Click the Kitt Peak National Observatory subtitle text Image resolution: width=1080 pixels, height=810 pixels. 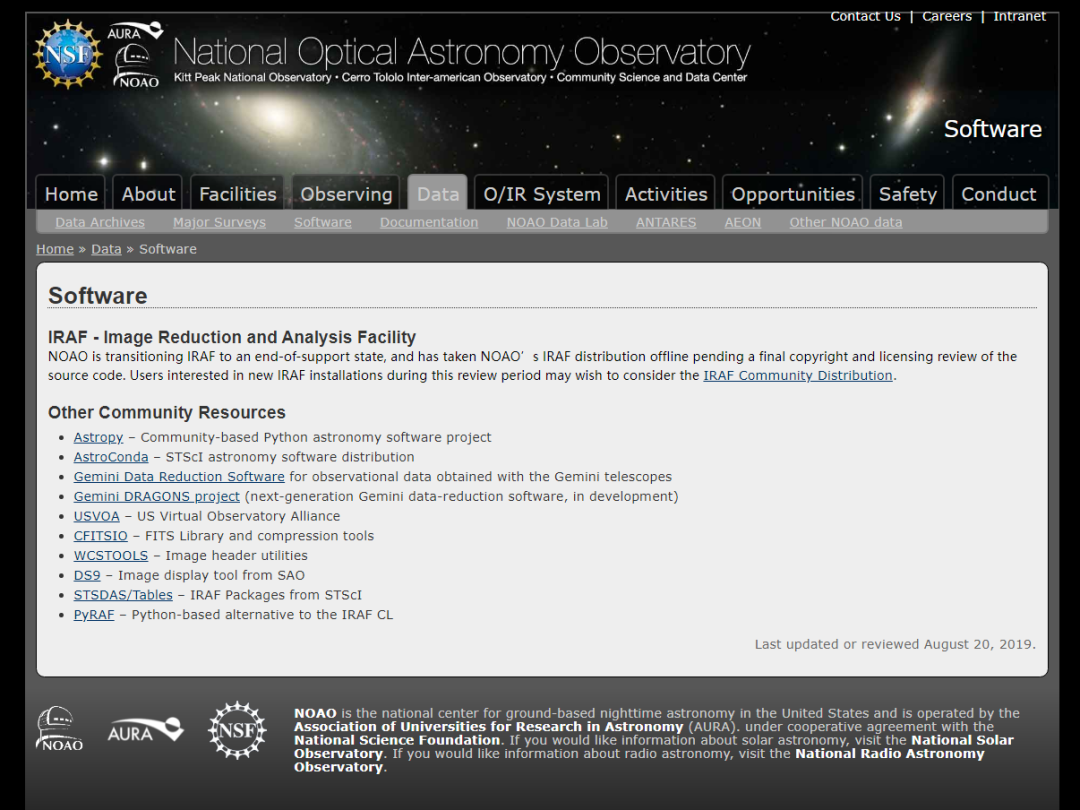[x=252, y=77]
